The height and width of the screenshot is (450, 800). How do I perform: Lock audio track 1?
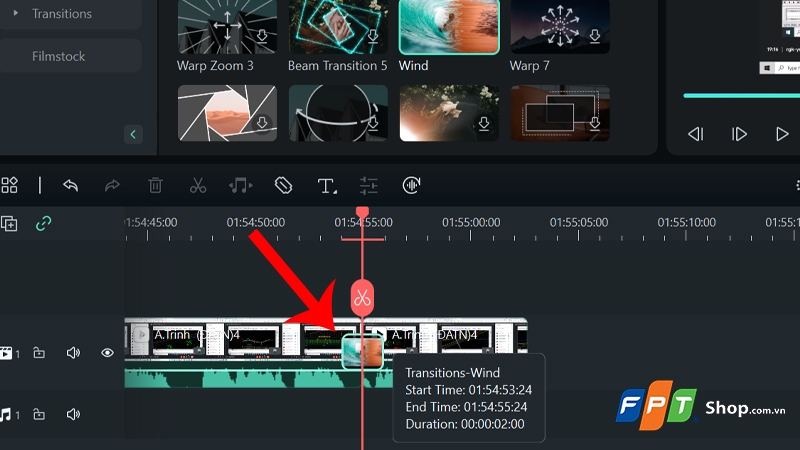coord(39,414)
